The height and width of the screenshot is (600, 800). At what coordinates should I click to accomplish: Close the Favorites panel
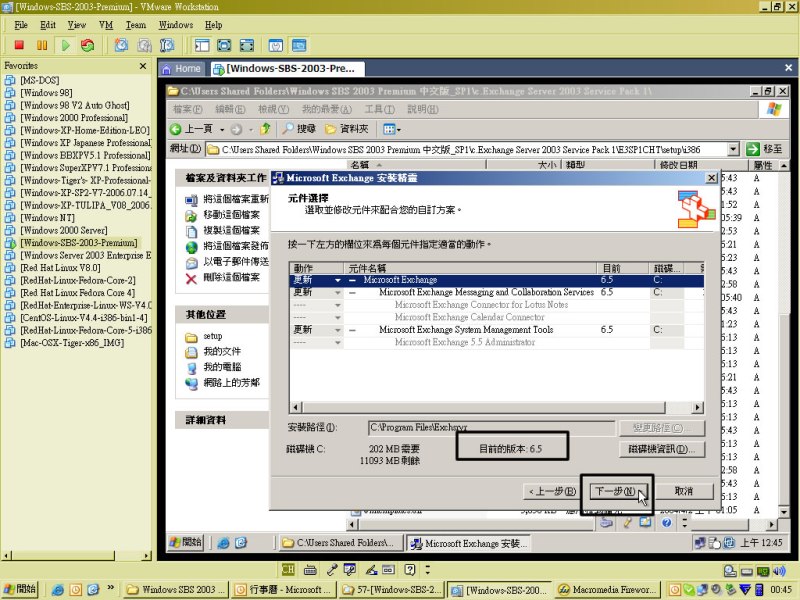point(143,66)
